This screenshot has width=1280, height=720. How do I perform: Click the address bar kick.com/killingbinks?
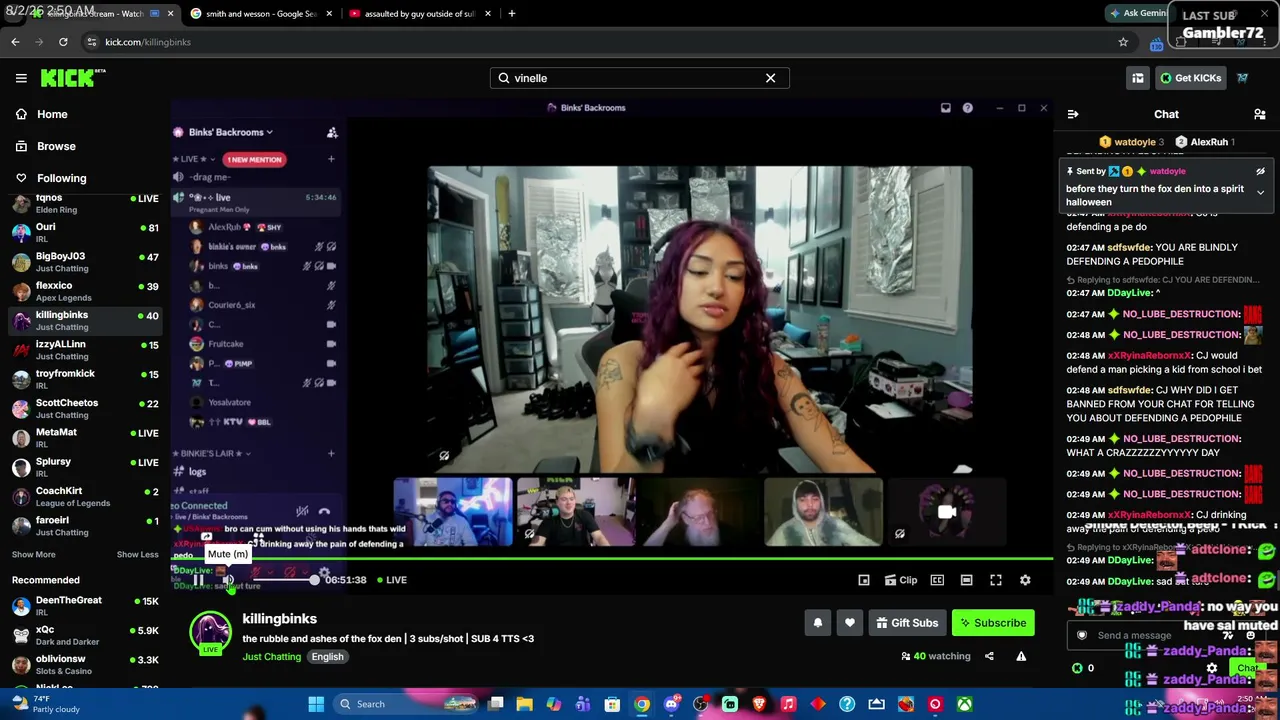(x=148, y=42)
